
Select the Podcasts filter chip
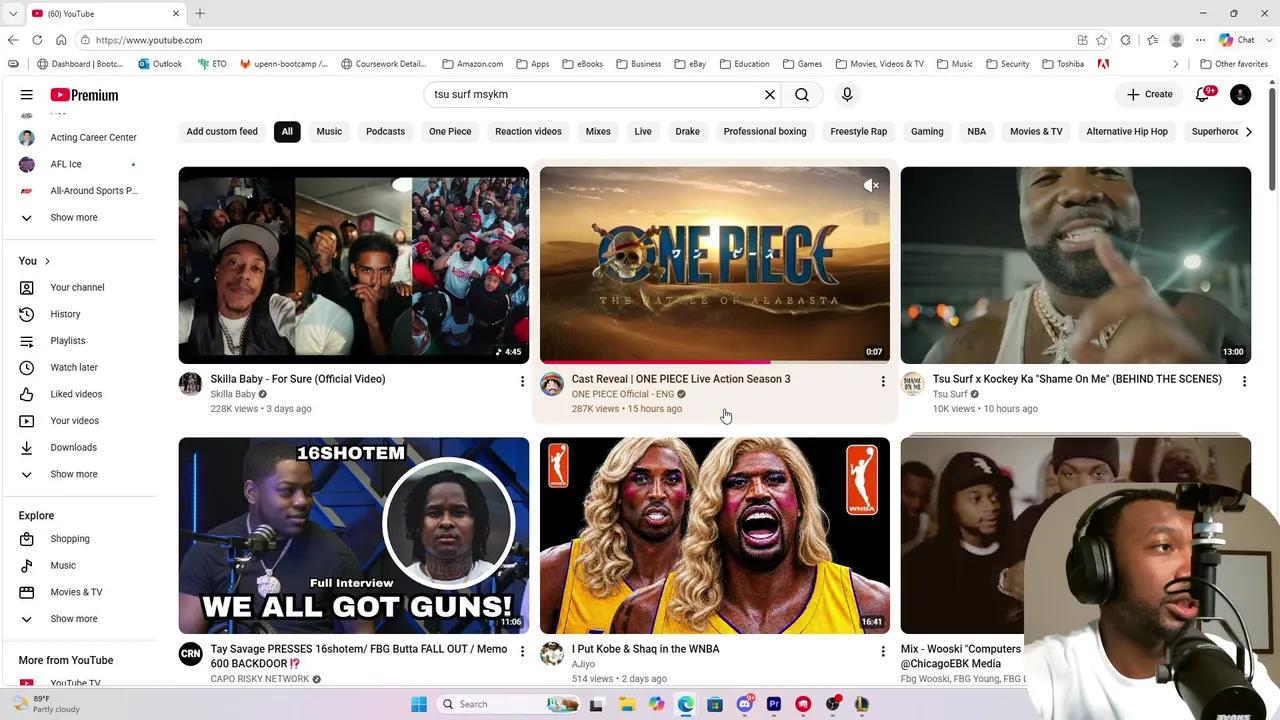[385, 131]
